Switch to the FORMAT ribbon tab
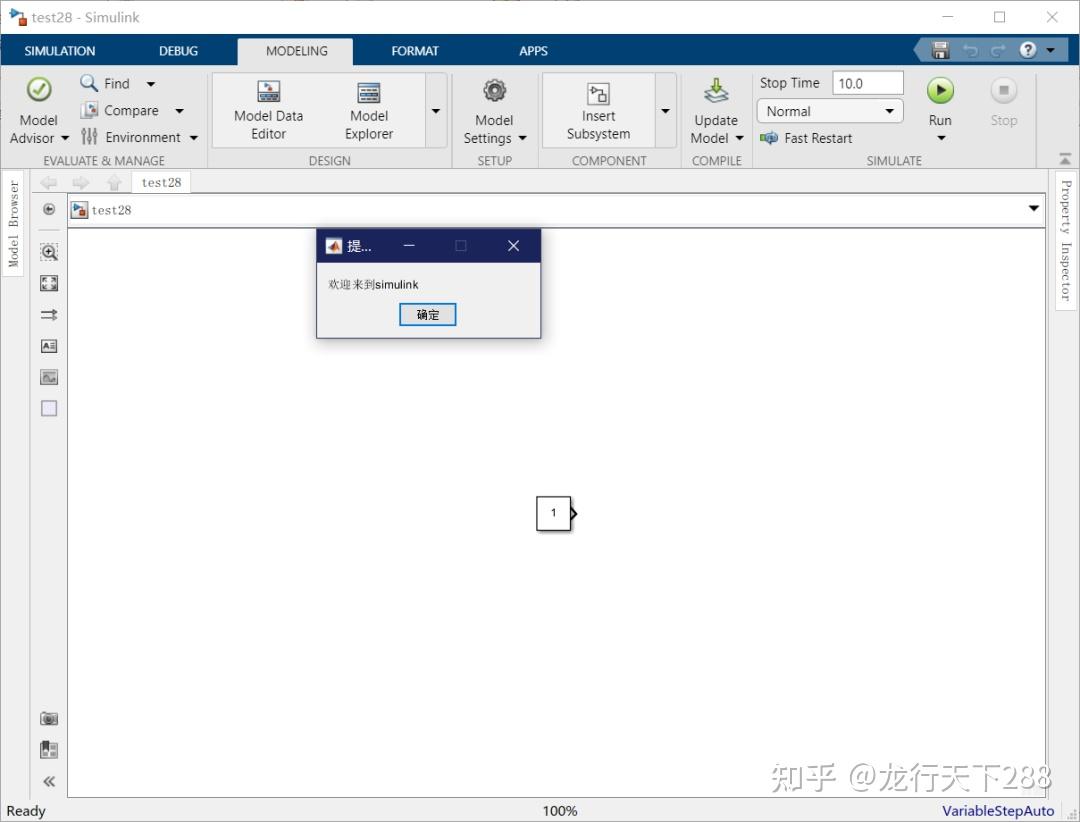 [x=415, y=50]
